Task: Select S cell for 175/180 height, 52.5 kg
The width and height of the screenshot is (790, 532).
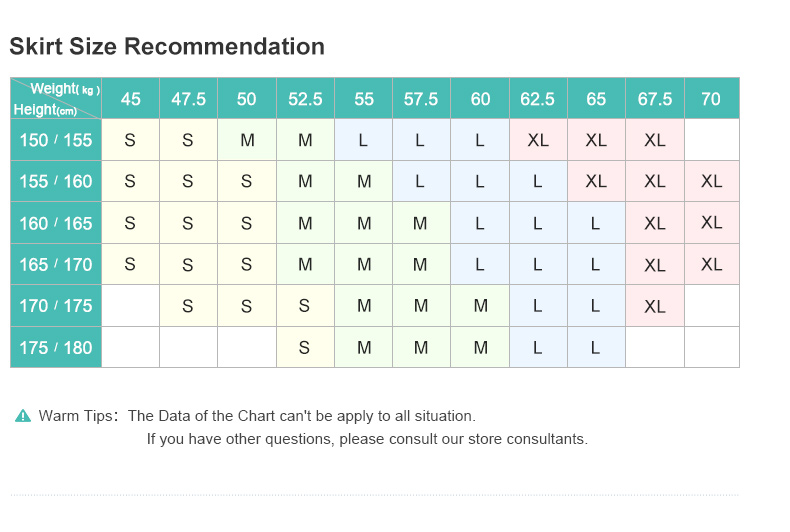Action: pos(305,347)
